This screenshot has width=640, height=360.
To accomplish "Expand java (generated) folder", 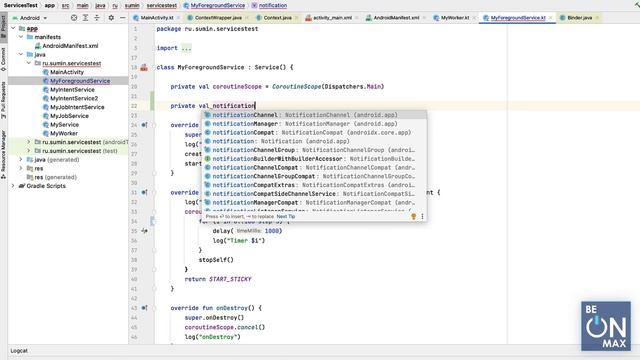I will click(21, 160).
